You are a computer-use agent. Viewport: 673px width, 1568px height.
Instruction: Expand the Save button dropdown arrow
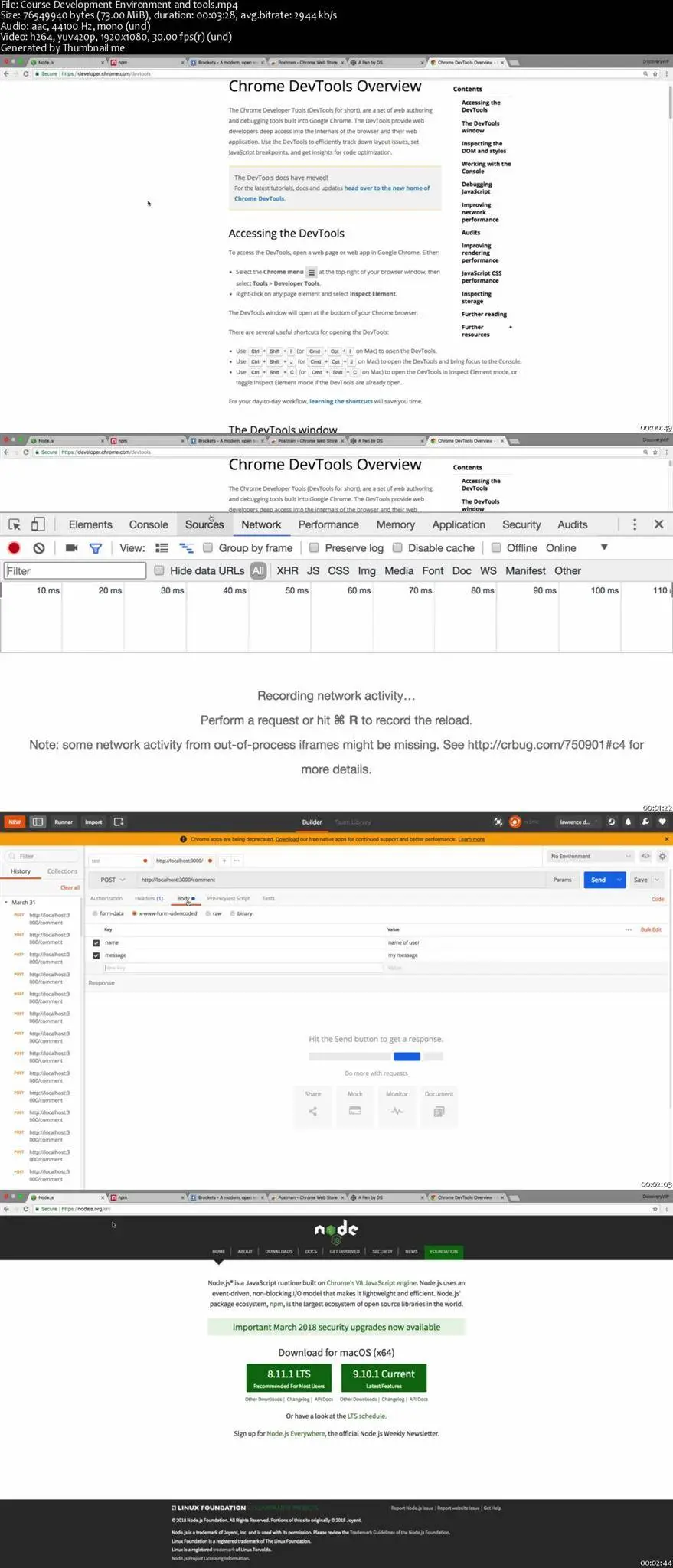657,880
